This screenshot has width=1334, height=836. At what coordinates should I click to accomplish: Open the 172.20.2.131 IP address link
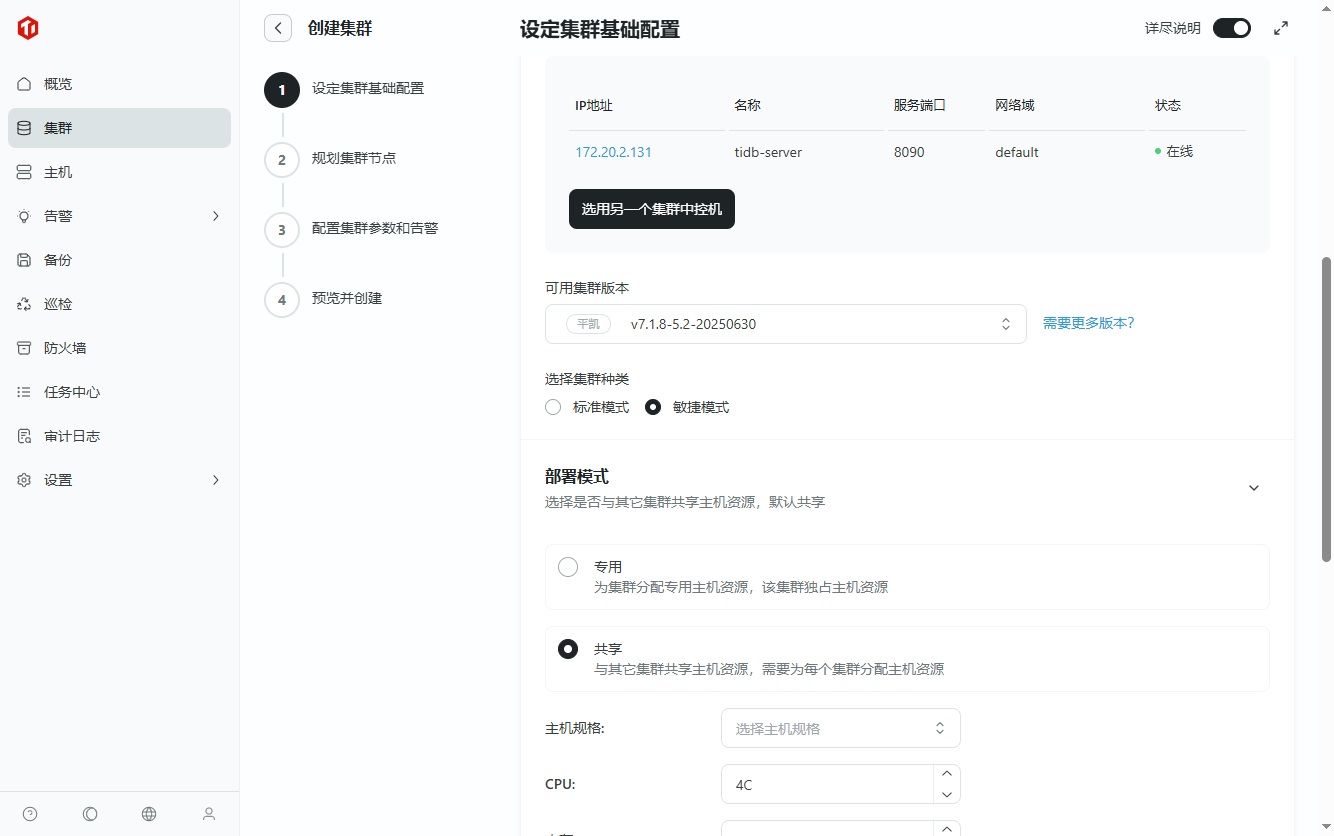(613, 152)
